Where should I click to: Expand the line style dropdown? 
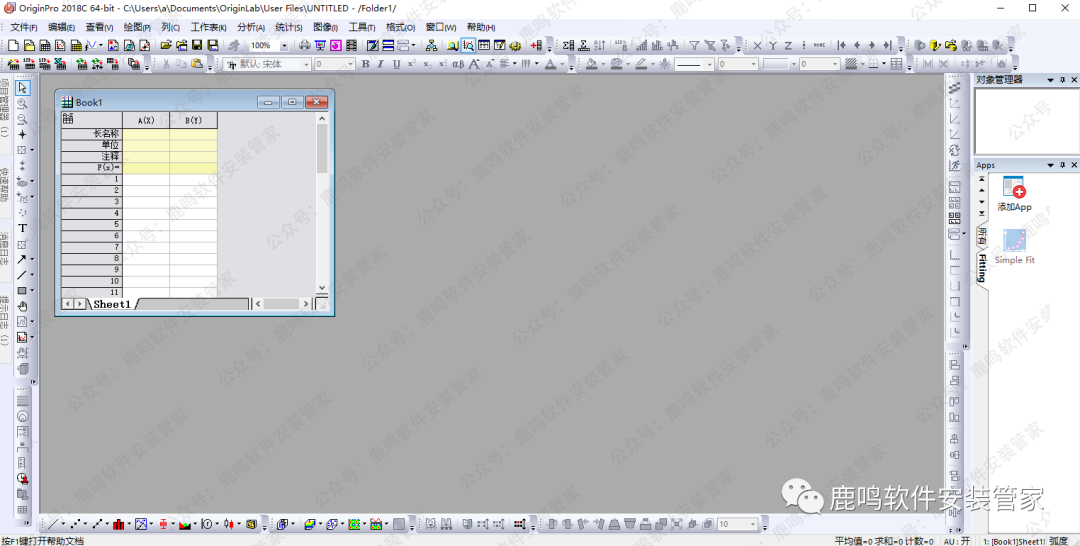pyautogui.click(x=710, y=64)
